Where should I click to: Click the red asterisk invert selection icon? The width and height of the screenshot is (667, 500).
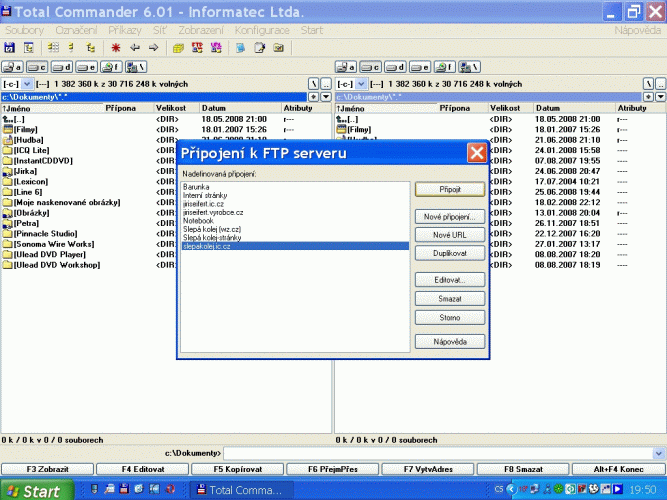pos(117,47)
